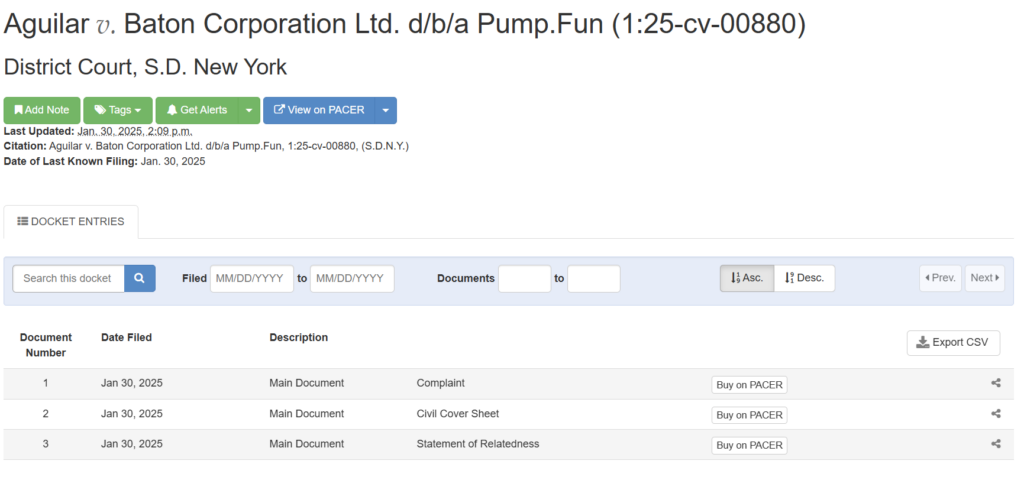Click the Citation line text
The width and height of the screenshot is (1024, 490).
pos(206,146)
